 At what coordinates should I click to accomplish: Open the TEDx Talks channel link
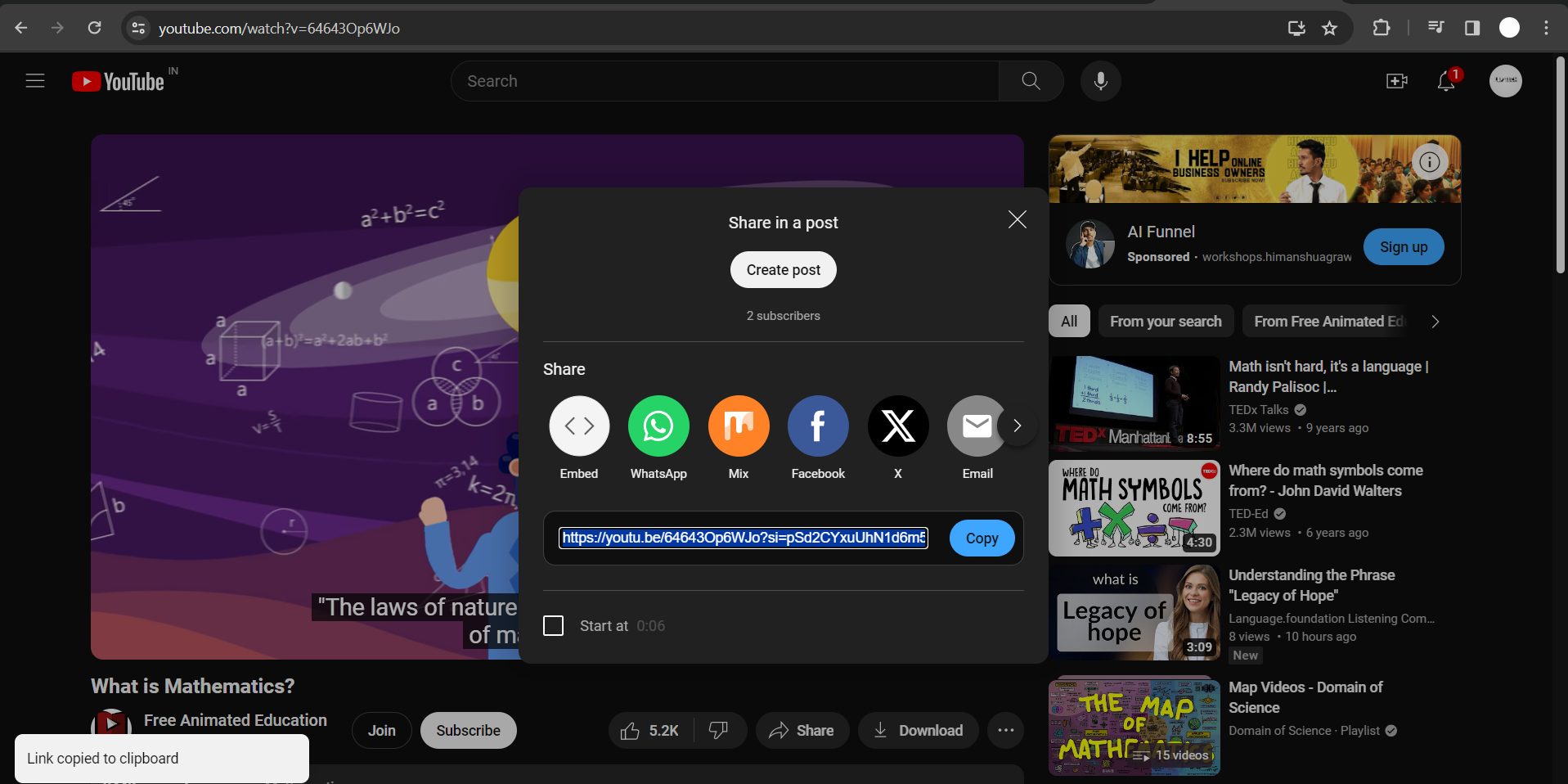point(1259,410)
